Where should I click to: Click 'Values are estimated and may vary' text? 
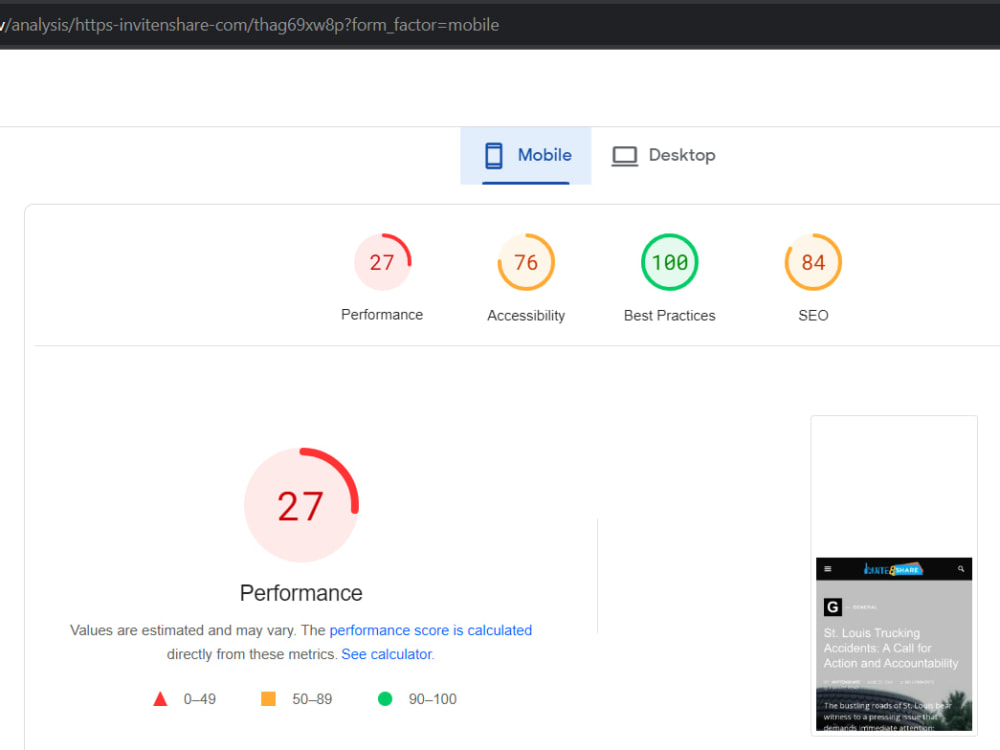click(182, 630)
